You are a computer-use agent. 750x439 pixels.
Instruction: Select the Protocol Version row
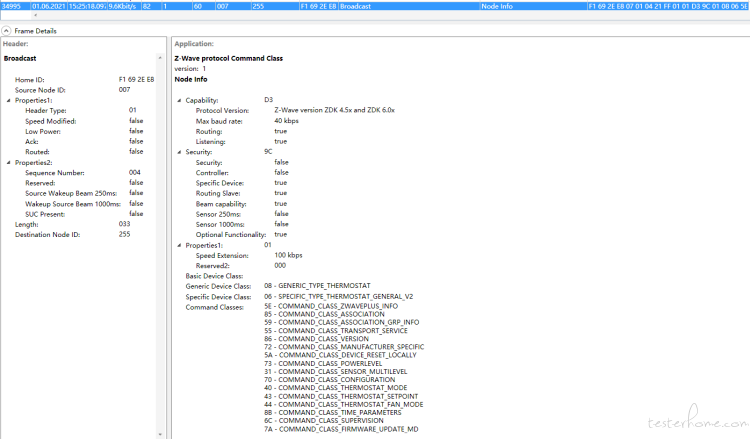295,110
